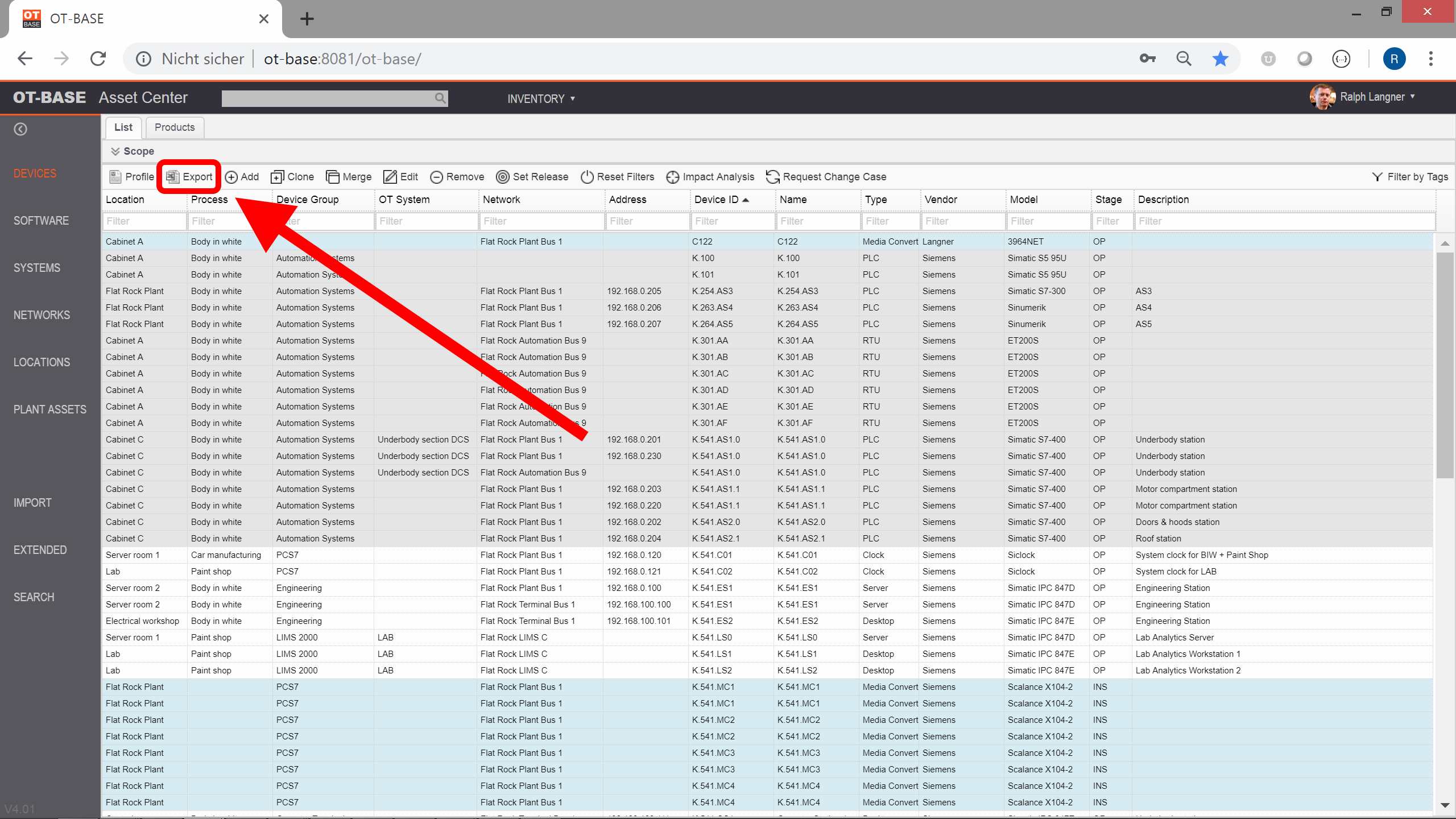This screenshot has height=819, width=1456.
Task: Edit the selected device
Action: click(x=401, y=177)
